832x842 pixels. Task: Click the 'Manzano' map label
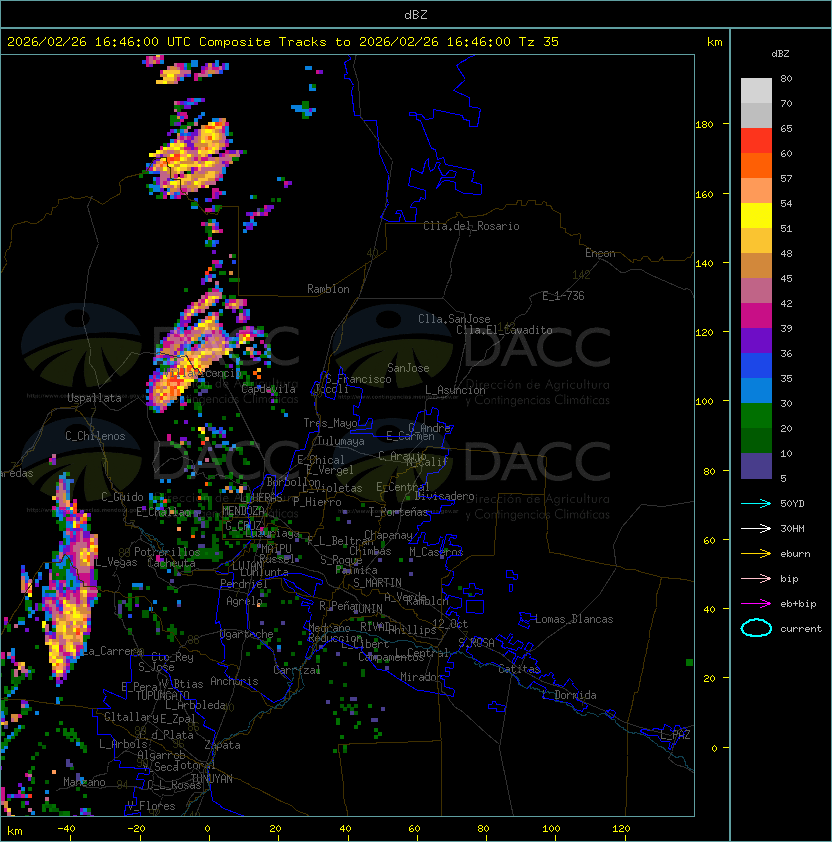[x=84, y=782]
